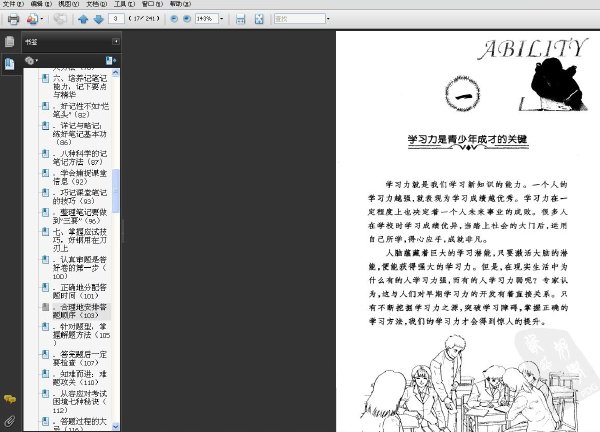Click bookmark icon beside 答完题后一定要检查

(x=45, y=354)
